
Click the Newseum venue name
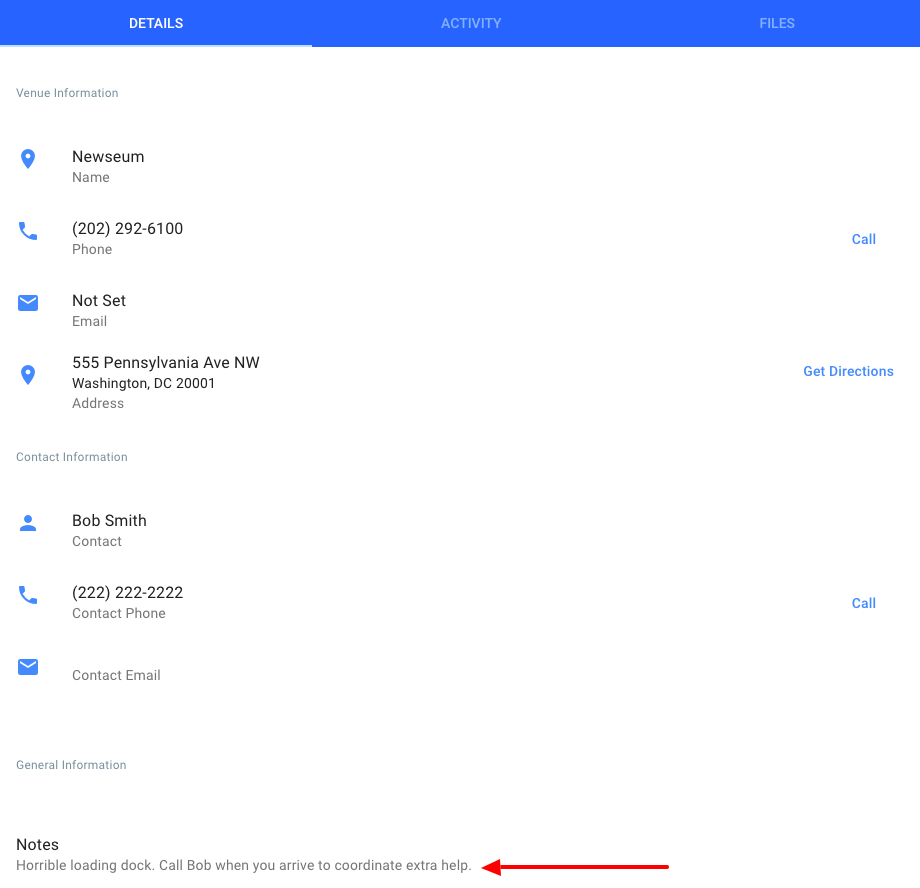108,157
